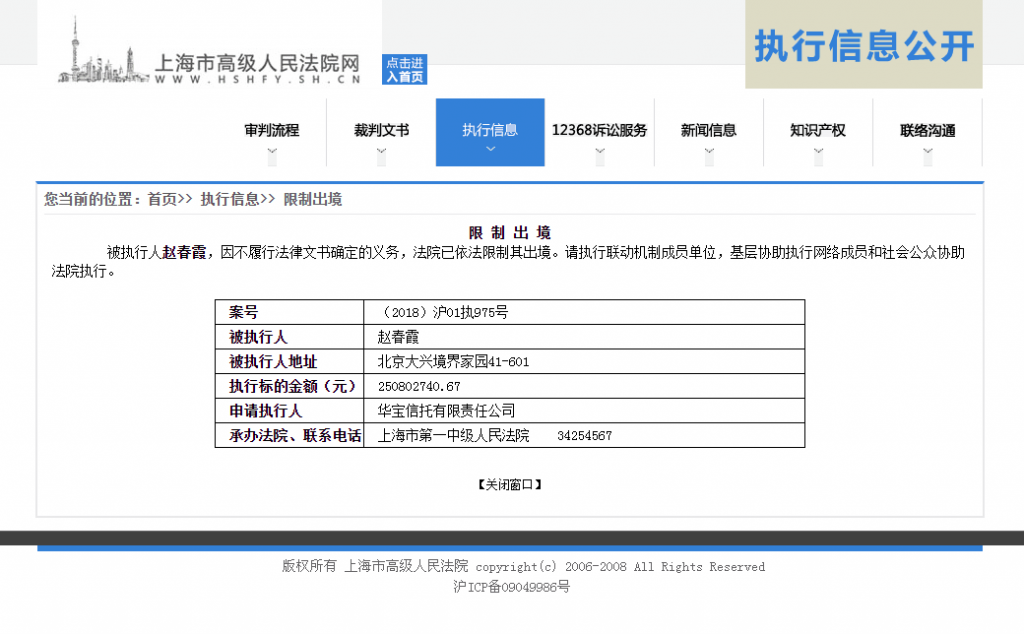Screen dimensions: 1024x634
Task: Expand chevron under 联络沟通
Action: (x=927, y=152)
